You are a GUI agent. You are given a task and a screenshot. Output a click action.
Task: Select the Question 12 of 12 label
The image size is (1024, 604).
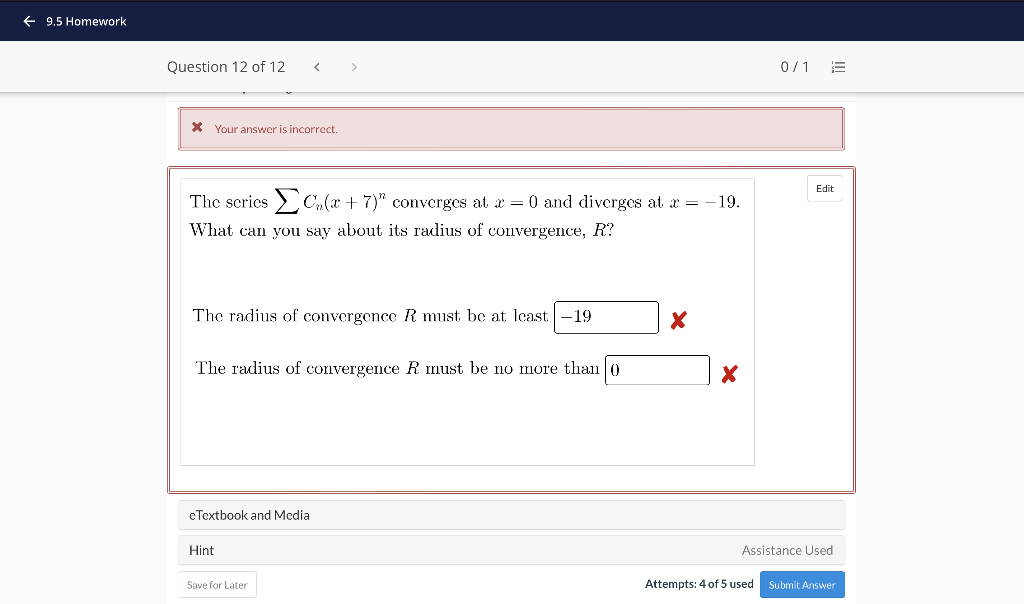pyautogui.click(x=226, y=66)
